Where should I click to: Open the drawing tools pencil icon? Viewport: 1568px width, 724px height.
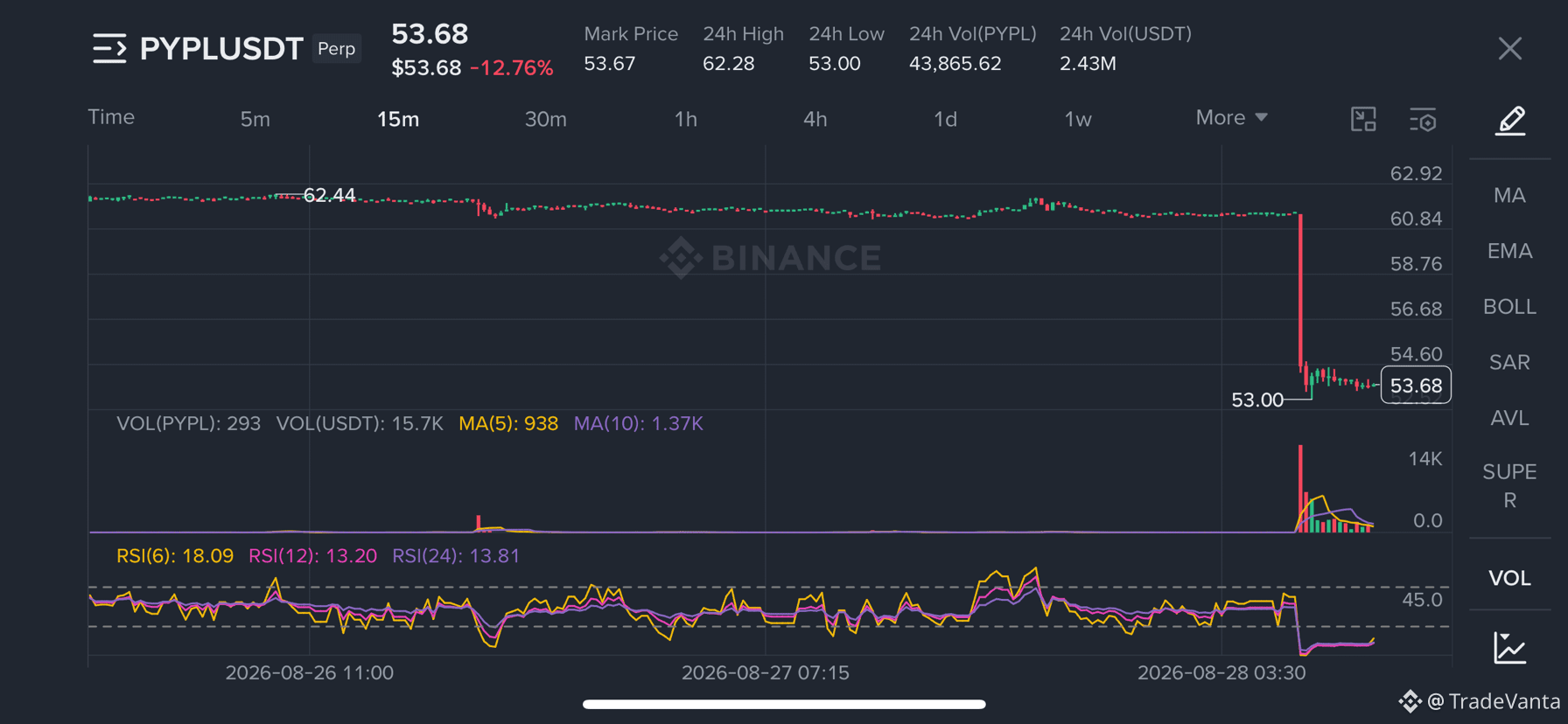click(x=1510, y=121)
